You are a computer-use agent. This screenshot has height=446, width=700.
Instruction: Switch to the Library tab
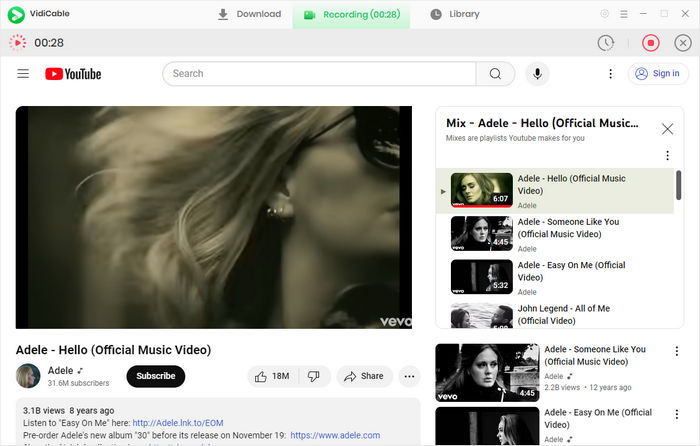click(x=455, y=14)
